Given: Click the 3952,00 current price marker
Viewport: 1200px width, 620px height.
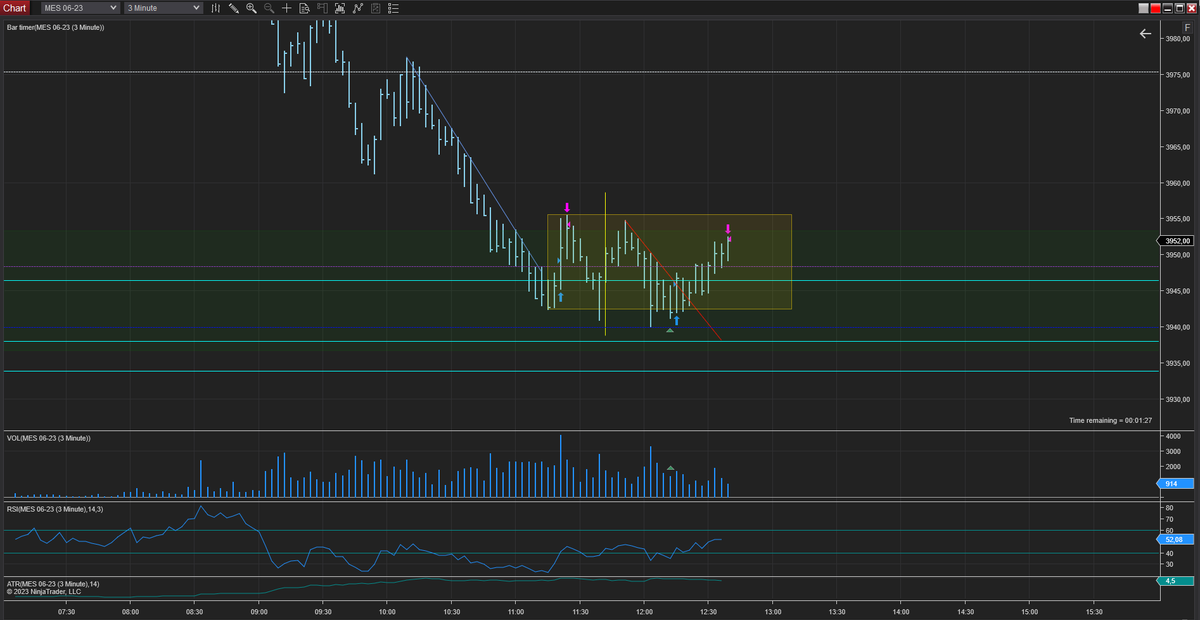Looking at the screenshot, I should (x=1177, y=241).
